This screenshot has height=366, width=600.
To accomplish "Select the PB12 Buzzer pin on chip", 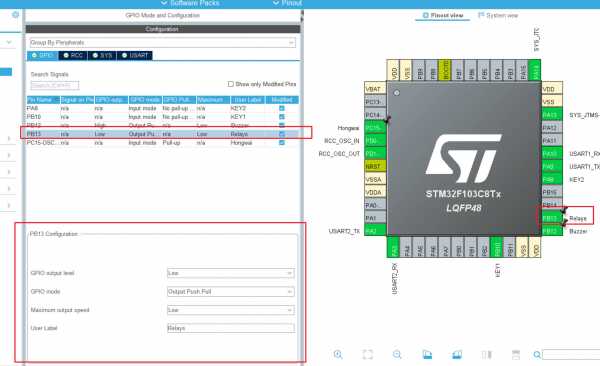I will [x=552, y=231].
